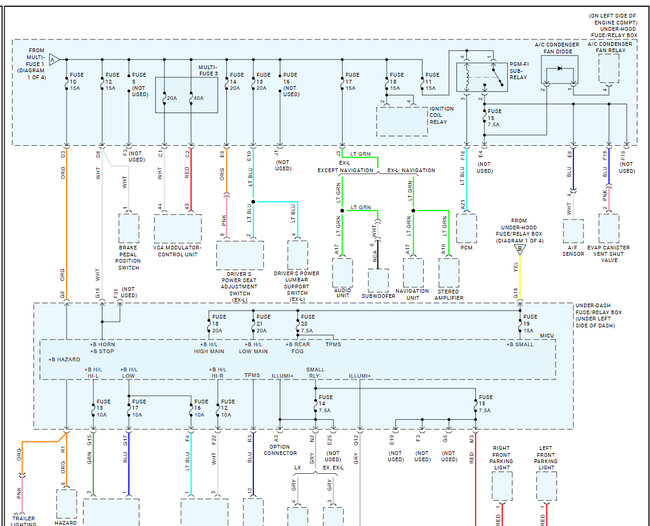Click the 'A/C CONDENSER FAN DIODE' label
This screenshot has width=650, height=526.
[557, 48]
